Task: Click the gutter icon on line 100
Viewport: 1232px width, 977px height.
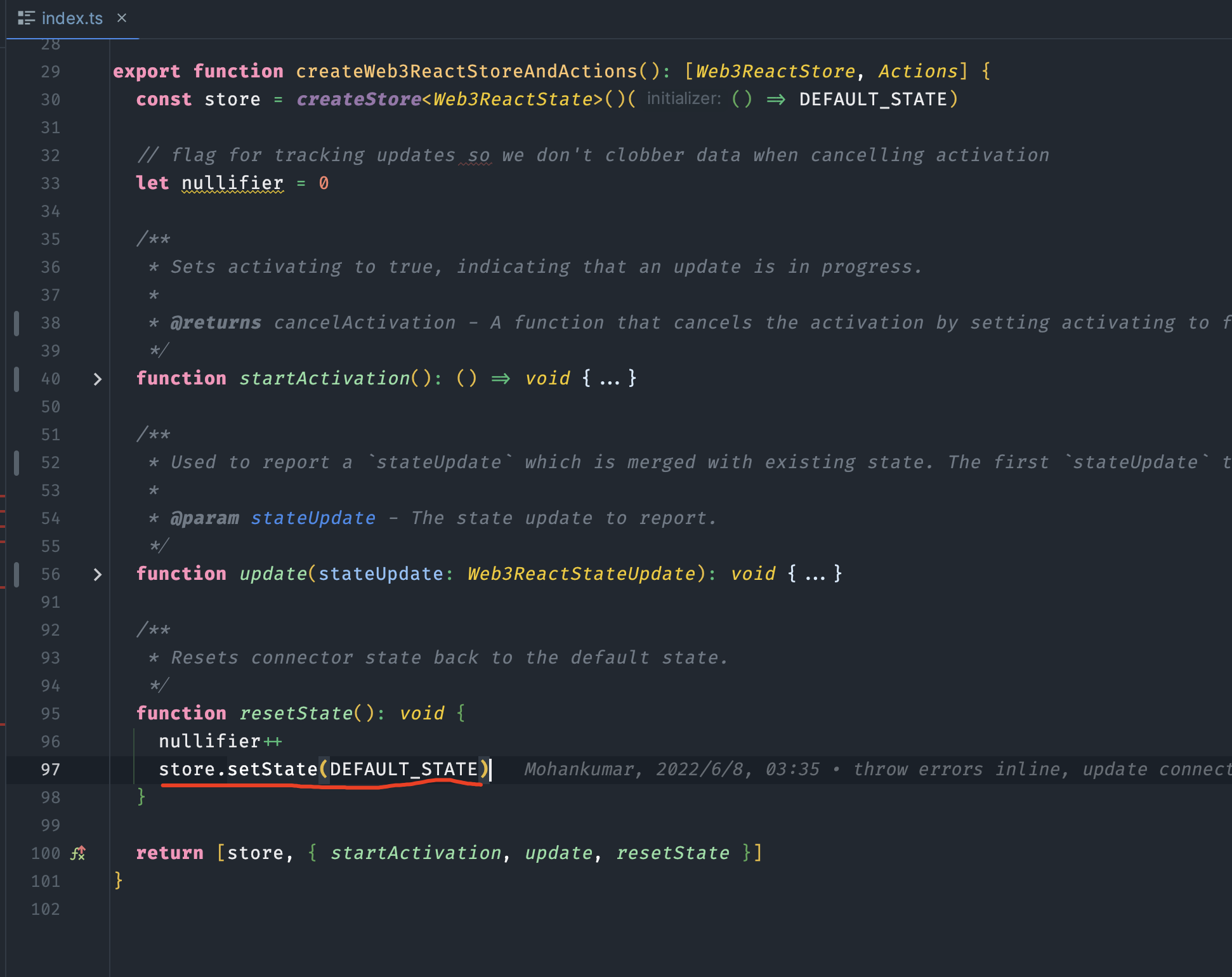Action: tap(78, 853)
